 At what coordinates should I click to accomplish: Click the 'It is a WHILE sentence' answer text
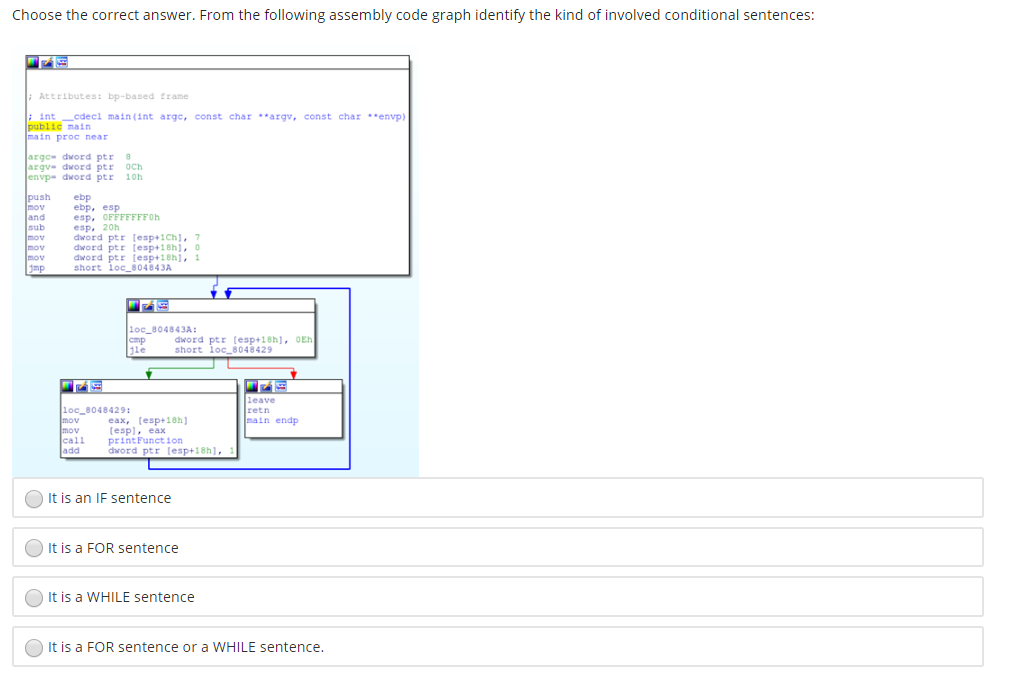point(122,597)
